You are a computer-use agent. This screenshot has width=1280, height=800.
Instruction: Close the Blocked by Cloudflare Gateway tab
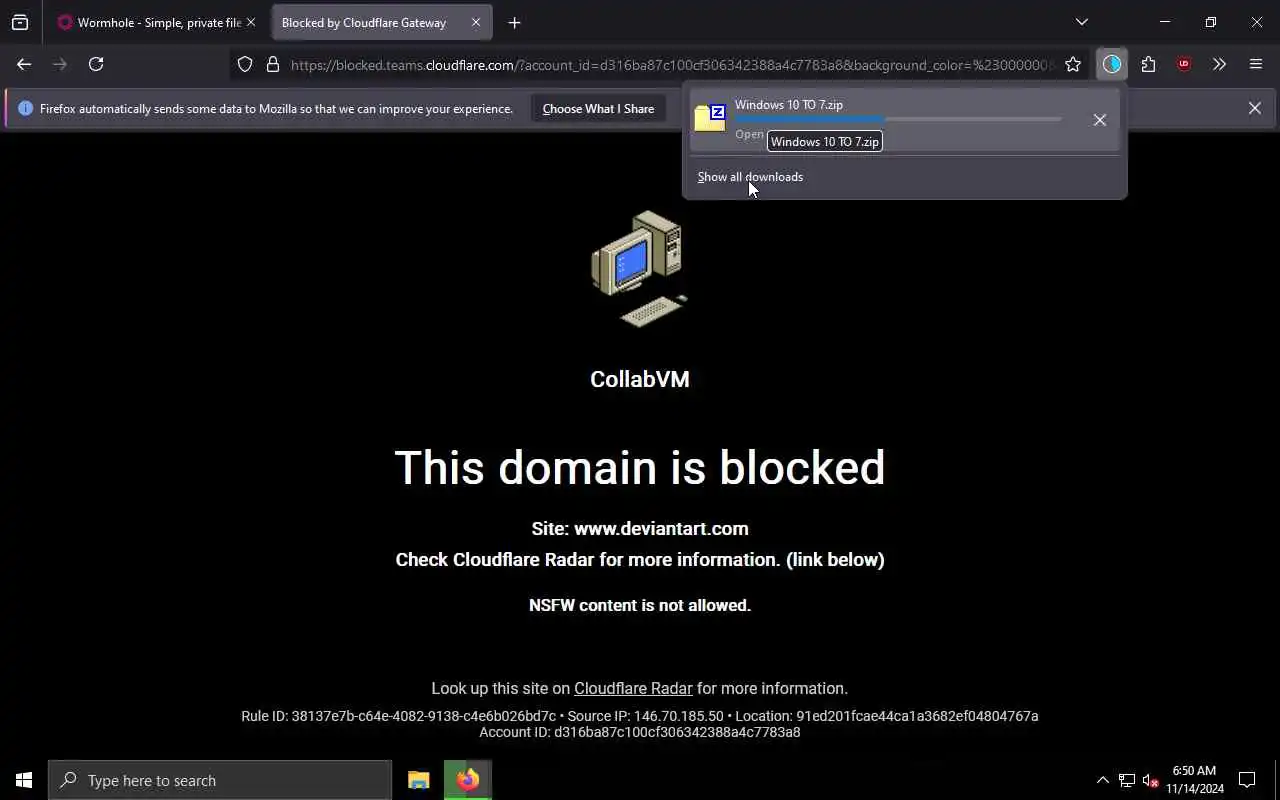[476, 22]
